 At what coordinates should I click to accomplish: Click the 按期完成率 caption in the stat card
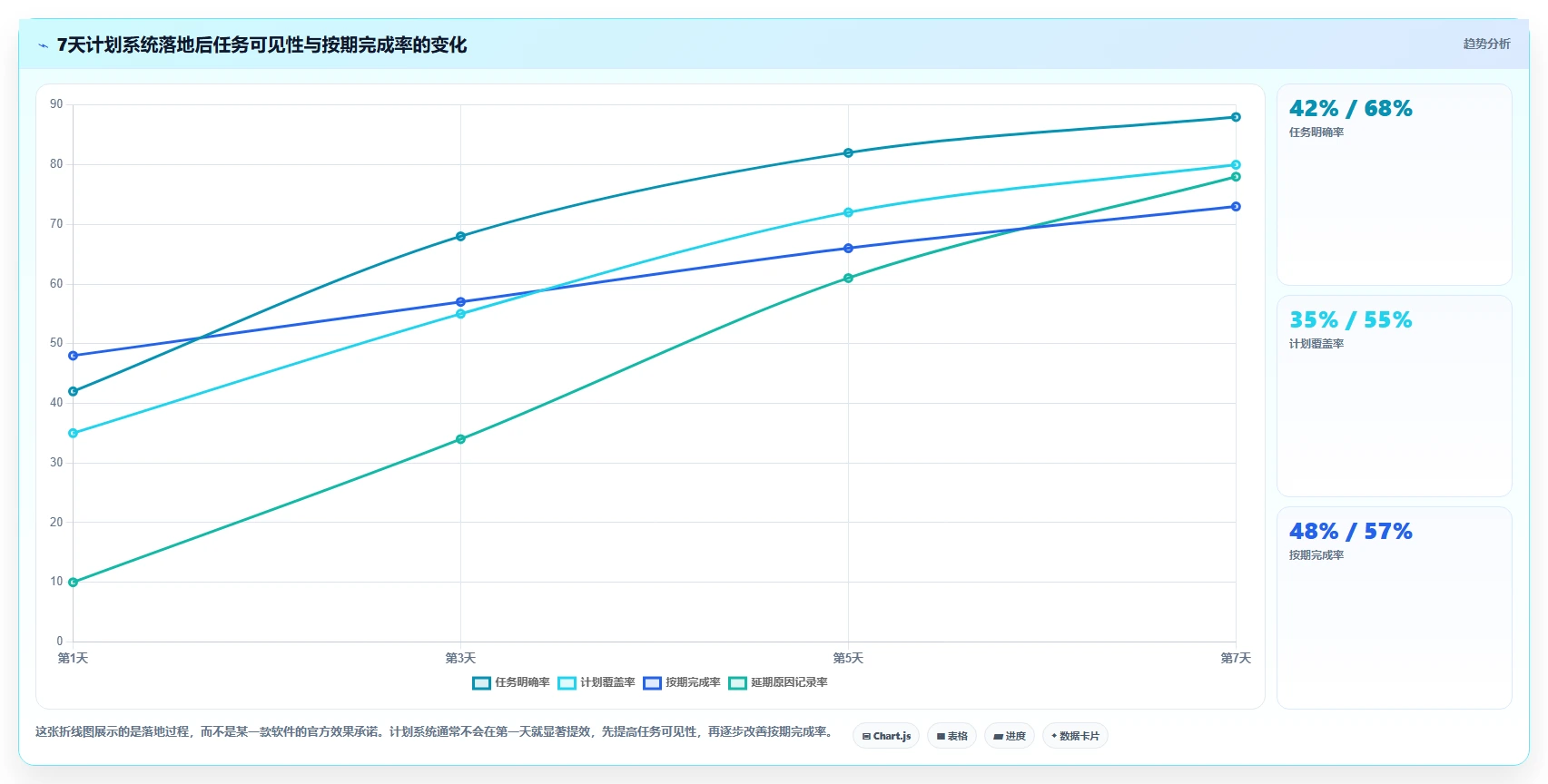1316,555
